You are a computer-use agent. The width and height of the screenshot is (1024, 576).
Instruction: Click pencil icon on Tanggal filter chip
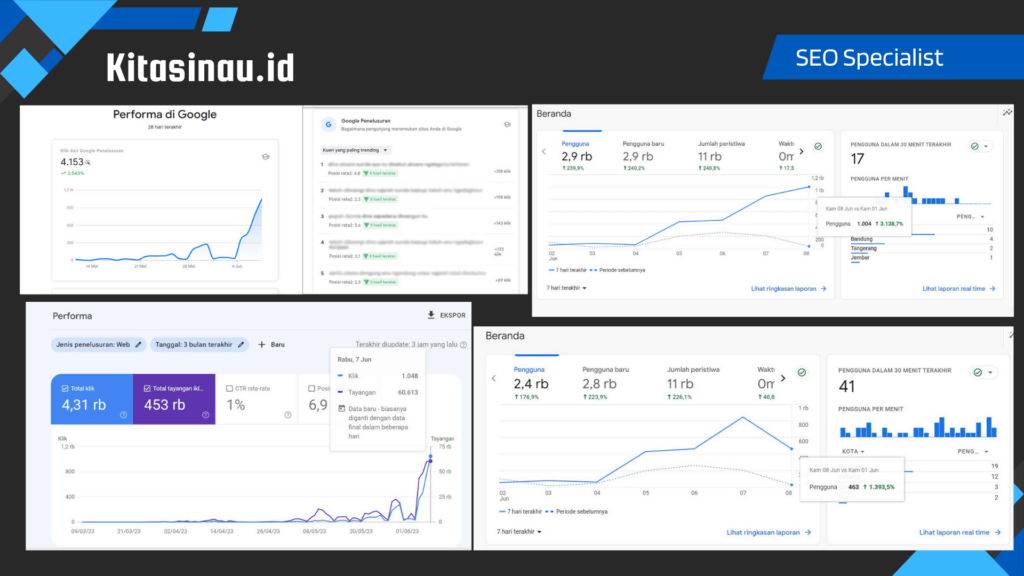[241, 344]
